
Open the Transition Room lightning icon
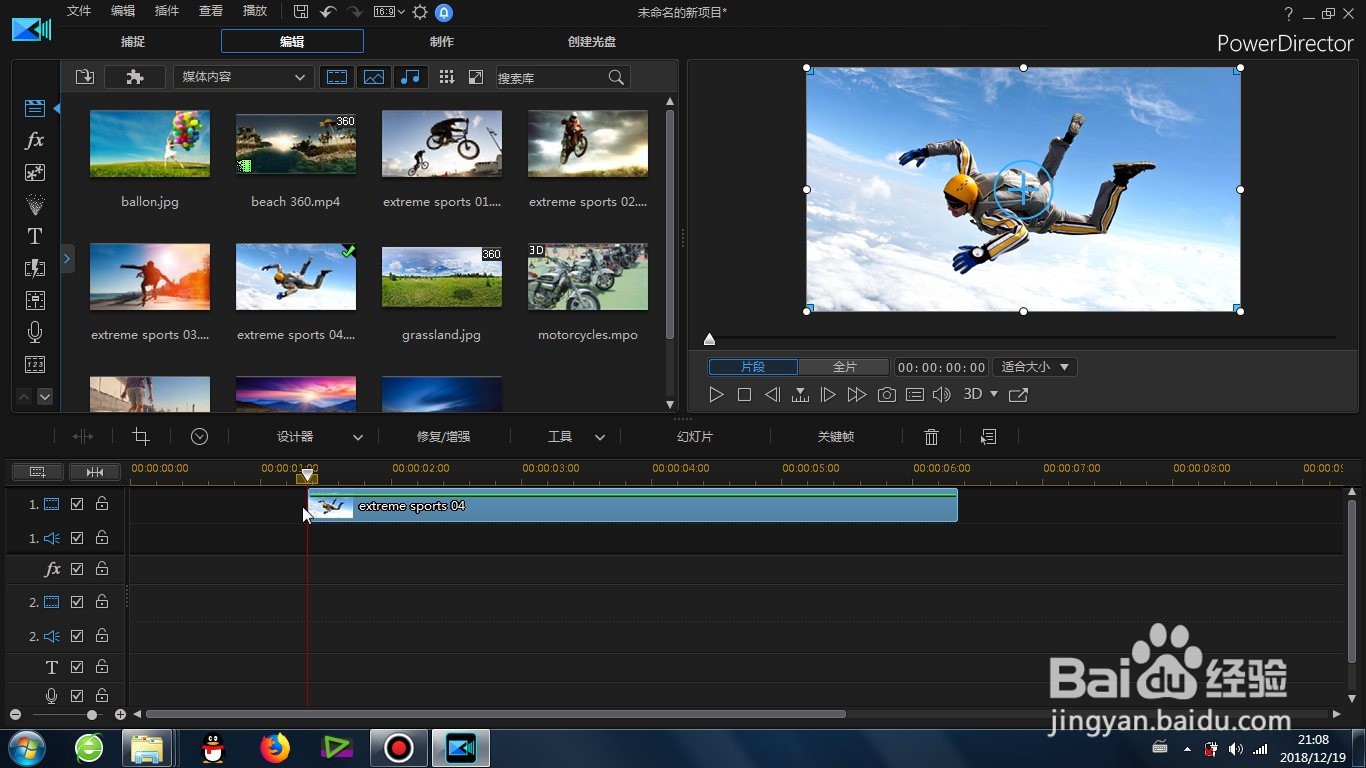coord(35,268)
